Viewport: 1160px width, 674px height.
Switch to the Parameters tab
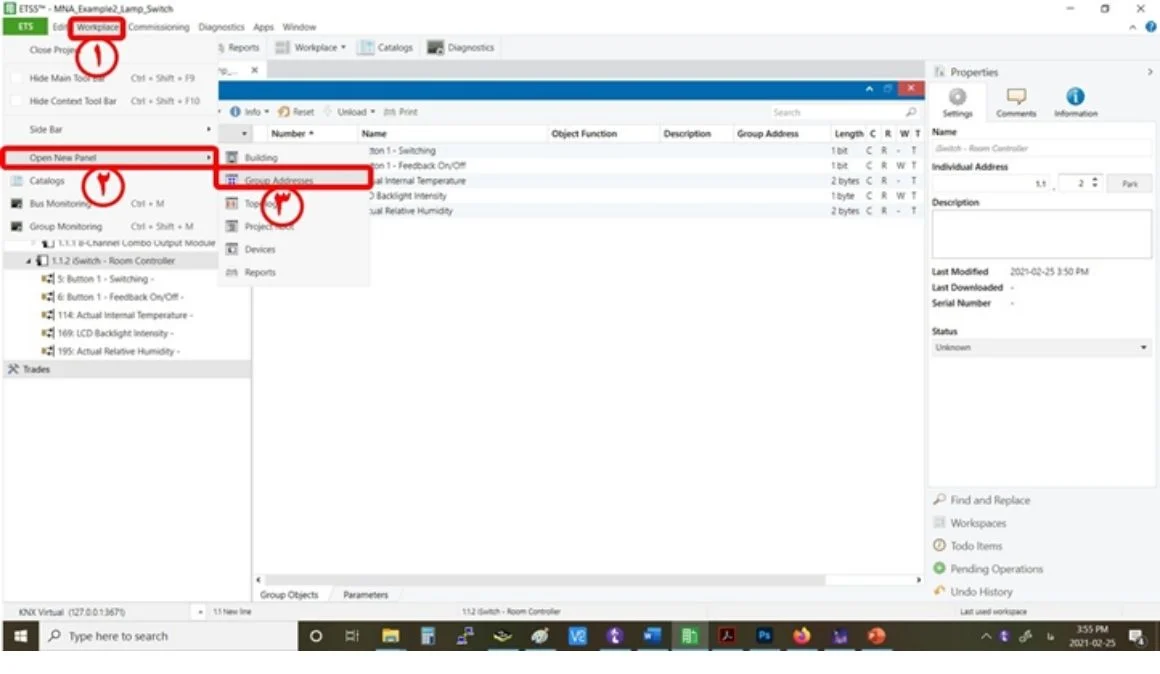[x=365, y=595]
